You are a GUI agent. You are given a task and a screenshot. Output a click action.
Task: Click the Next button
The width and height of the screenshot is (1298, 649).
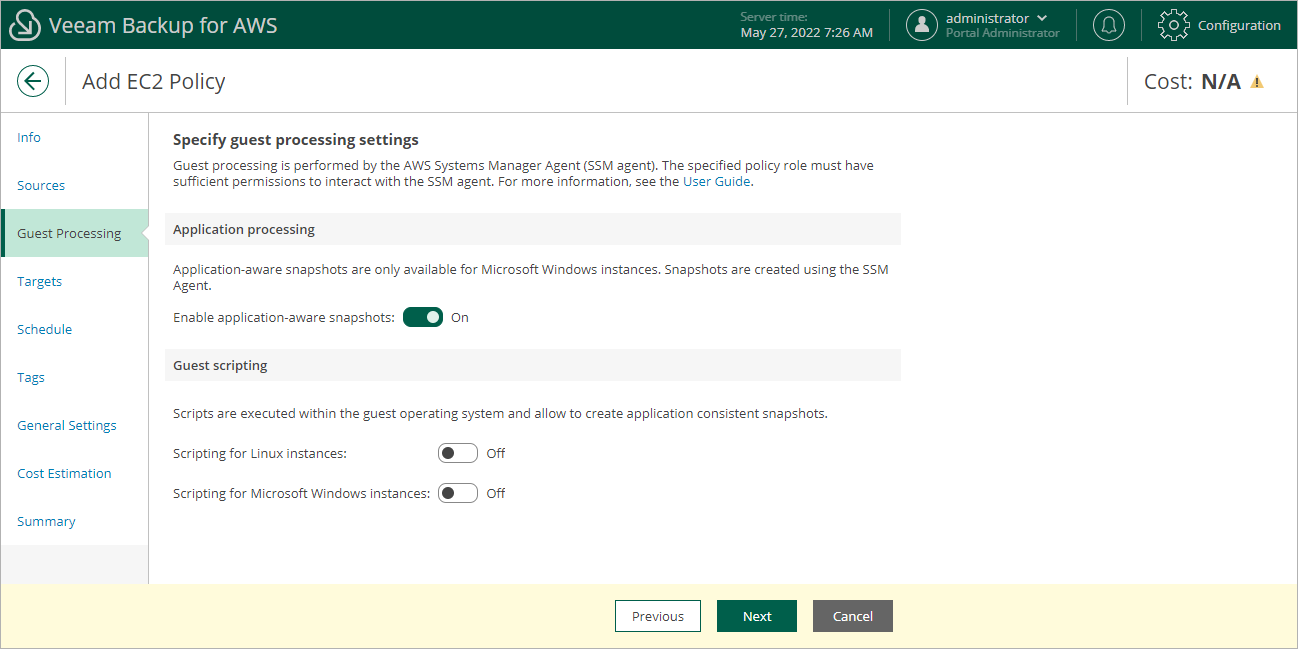coord(757,616)
